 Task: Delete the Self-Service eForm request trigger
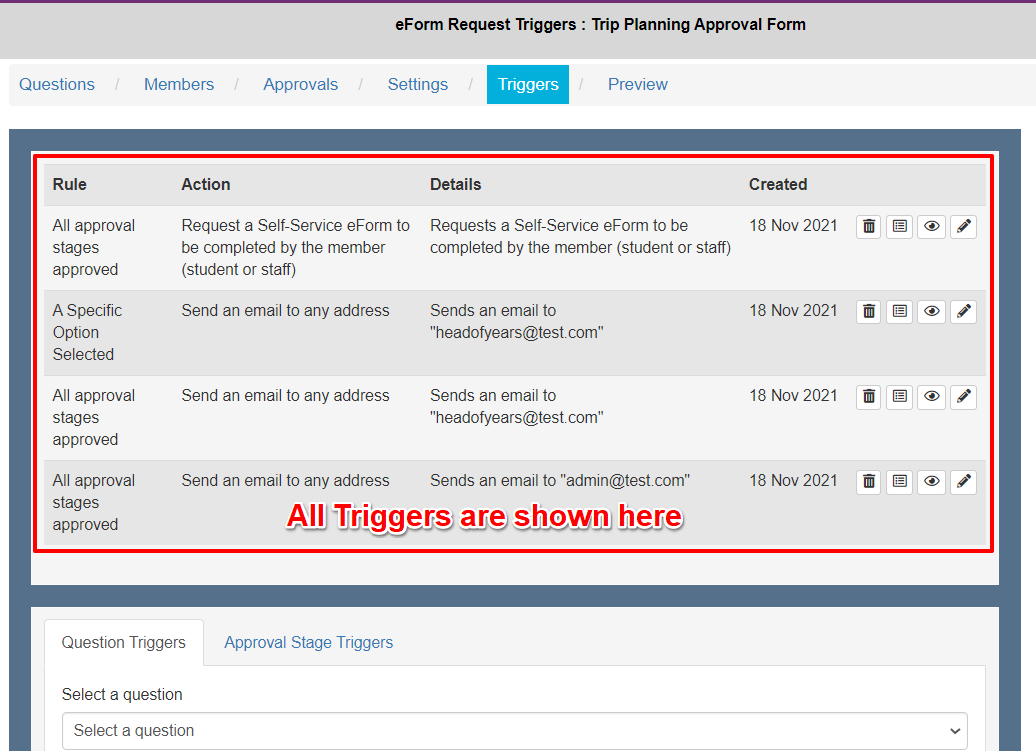click(869, 227)
